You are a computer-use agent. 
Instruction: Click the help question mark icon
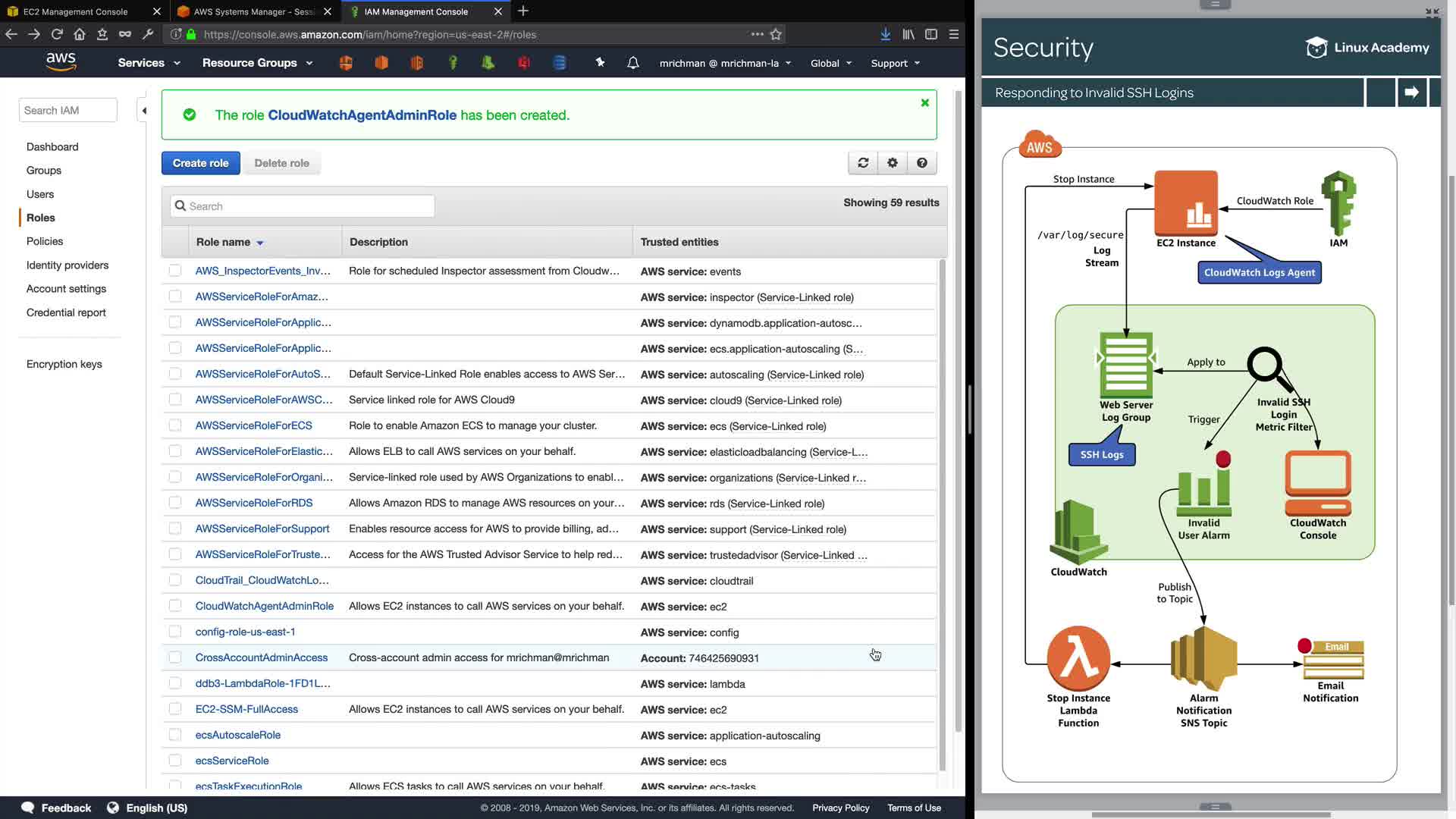(922, 163)
